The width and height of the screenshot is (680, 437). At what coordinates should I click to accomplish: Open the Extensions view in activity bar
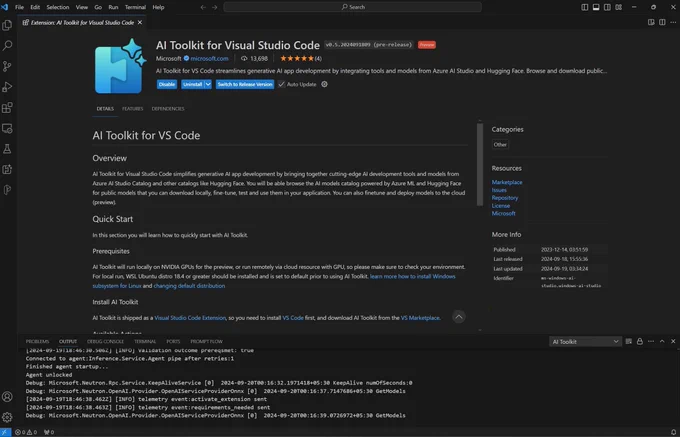(x=7, y=108)
